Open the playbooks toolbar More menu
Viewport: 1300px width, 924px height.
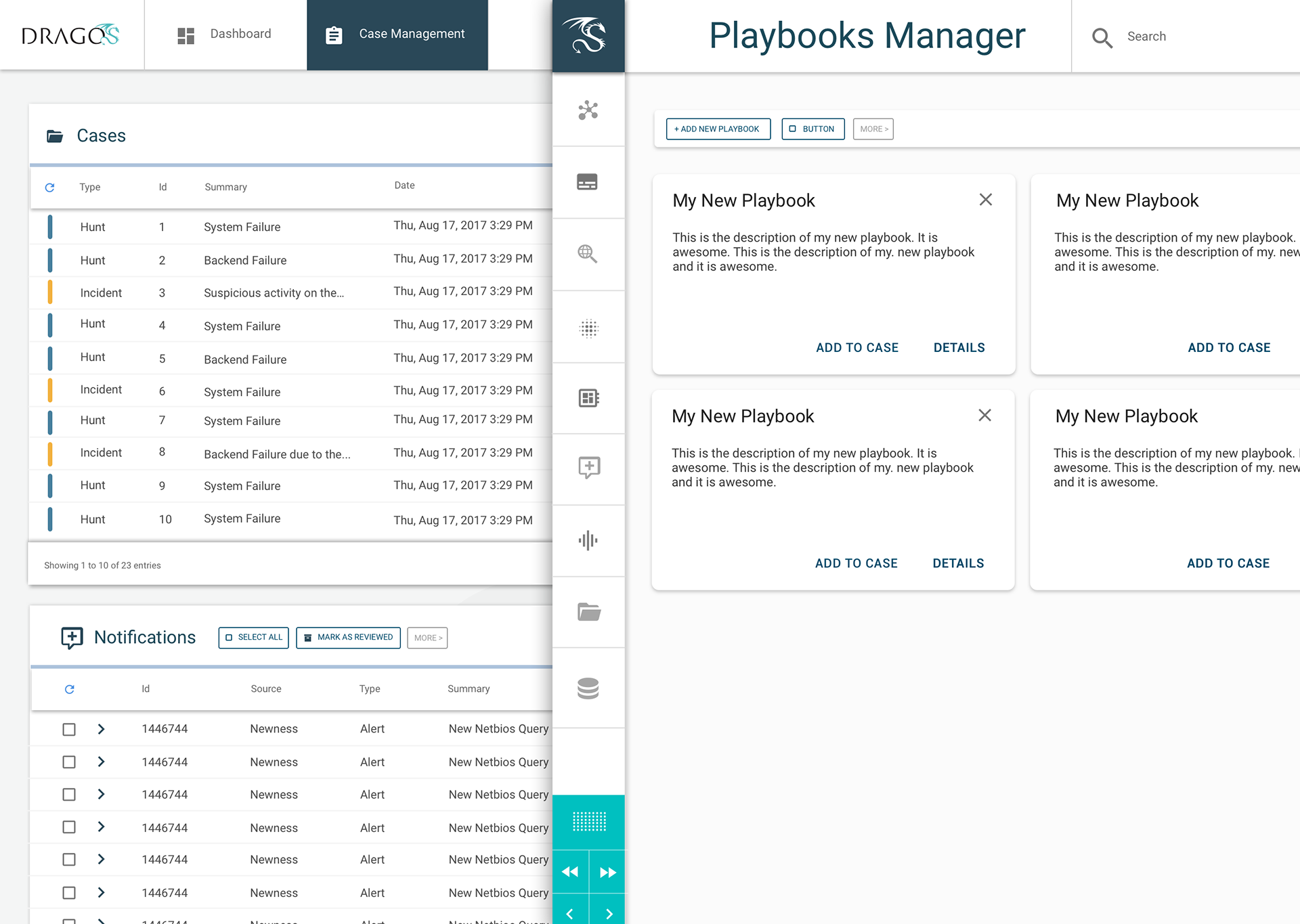click(x=873, y=129)
